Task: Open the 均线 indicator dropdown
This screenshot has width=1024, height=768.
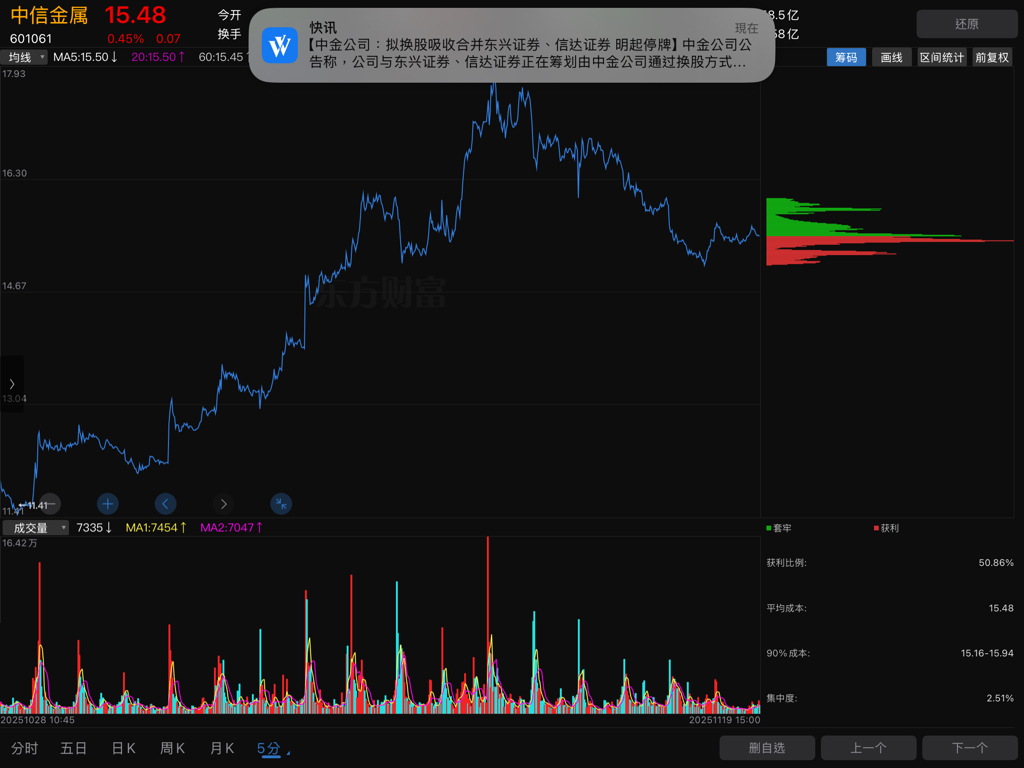Action: [24, 57]
